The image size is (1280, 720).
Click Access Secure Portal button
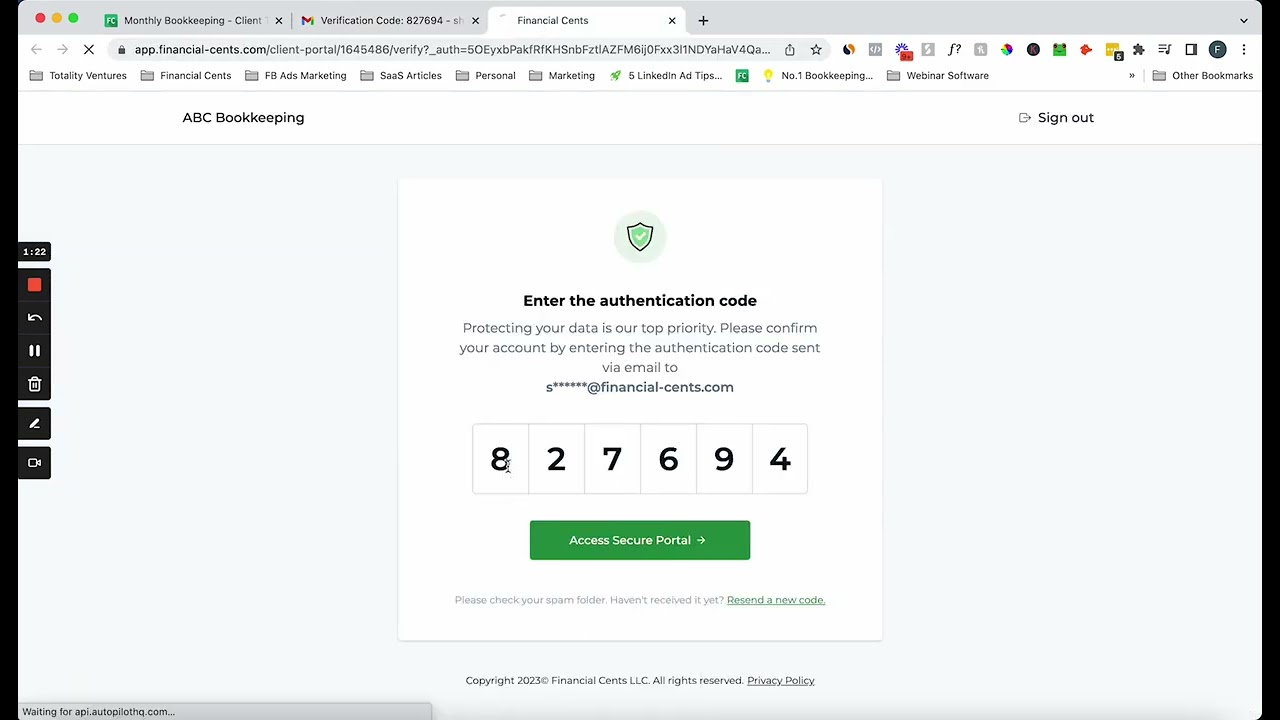pyautogui.click(x=640, y=540)
